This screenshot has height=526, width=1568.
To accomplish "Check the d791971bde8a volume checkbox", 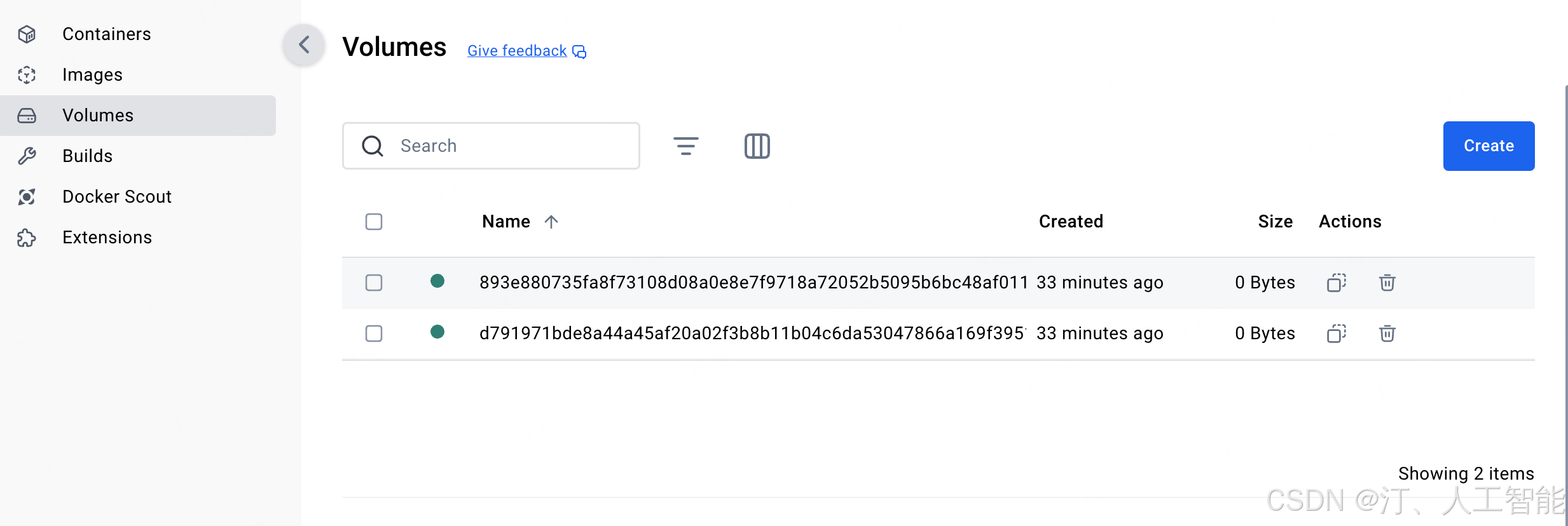I will [x=374, y=334].
